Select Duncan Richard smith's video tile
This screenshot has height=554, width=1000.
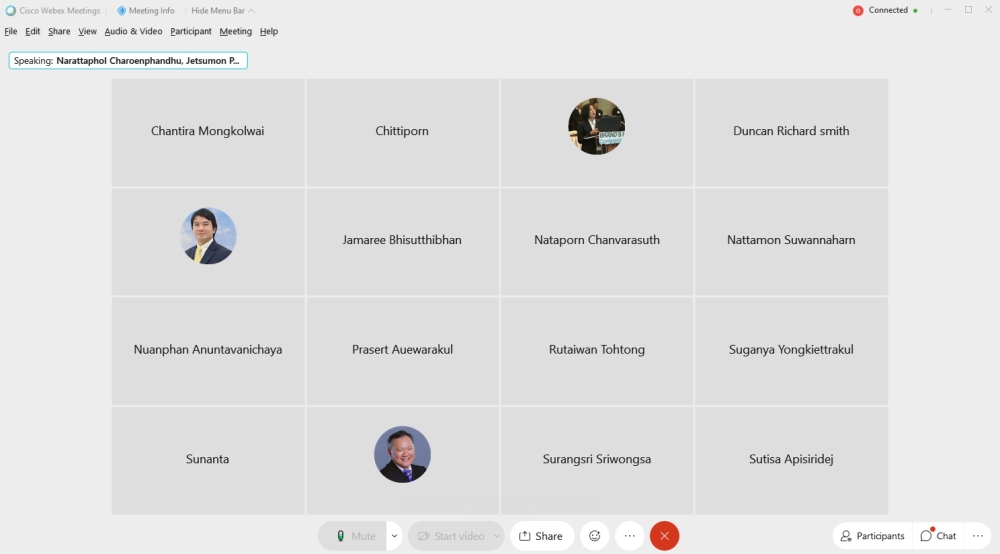pyautogui.click(x=791, y=132)
